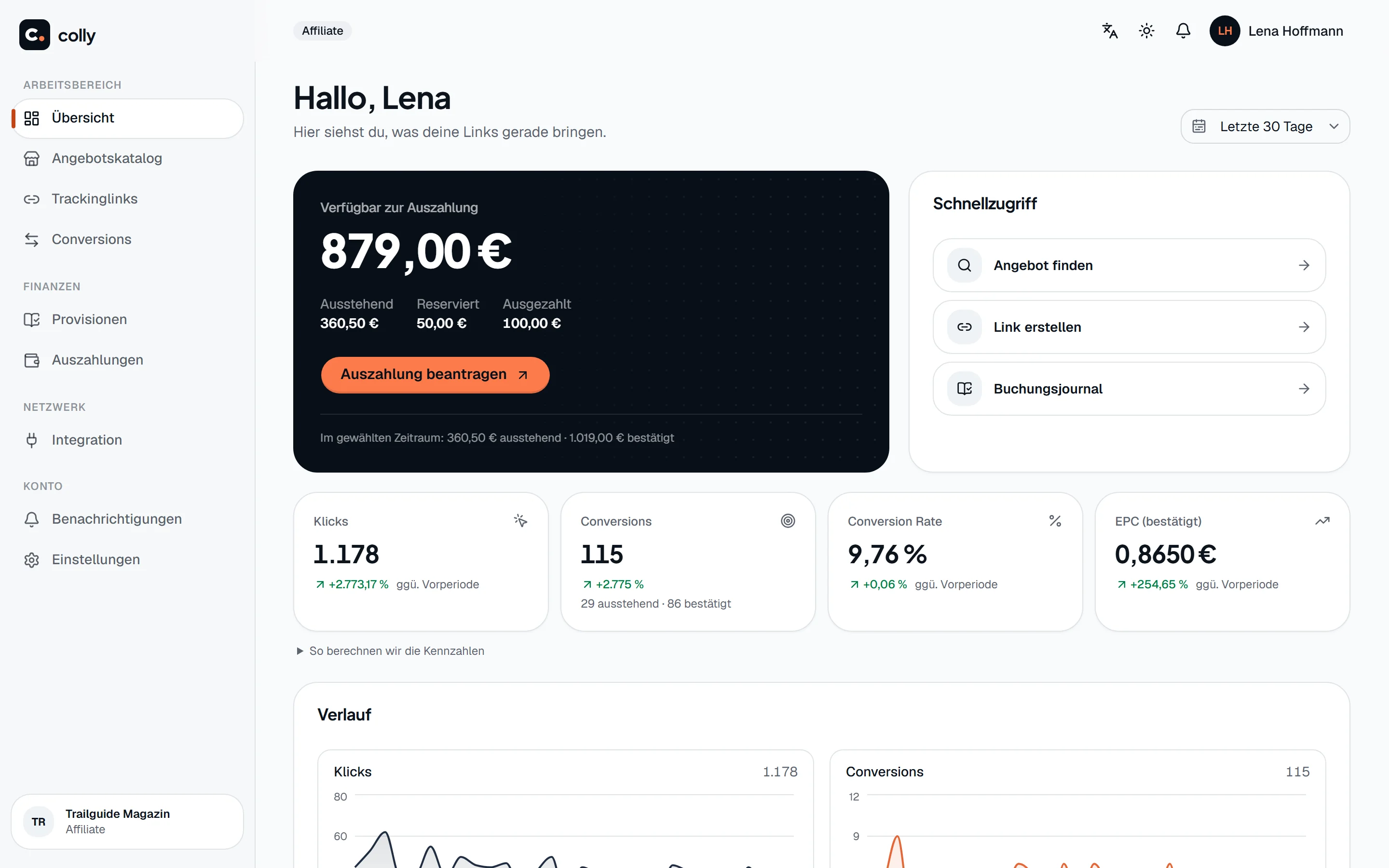Screen dimensions: 1389x868
Task: Click the 29 ausstehend · 86 bestätigt text
Action: pyautogui.click(x=655, y=603)
